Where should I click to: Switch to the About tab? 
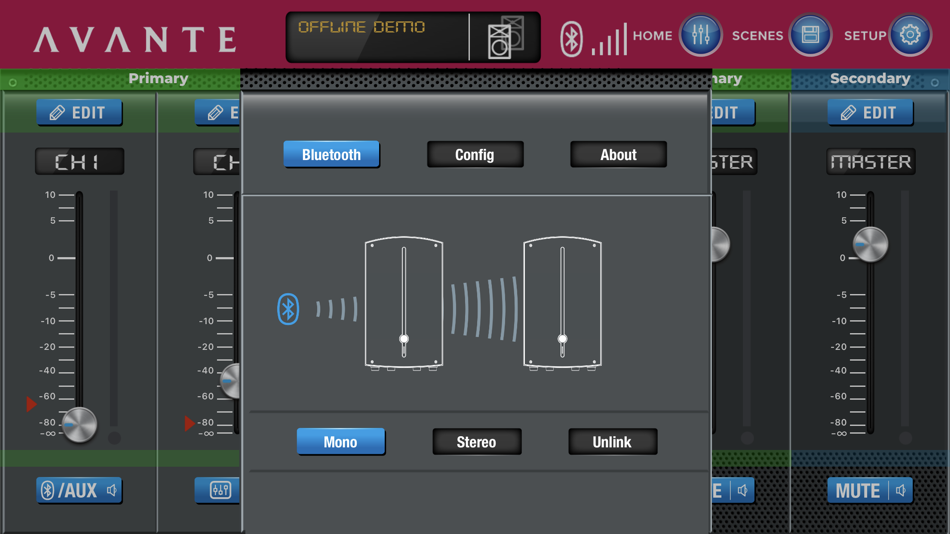coord(618,155)
